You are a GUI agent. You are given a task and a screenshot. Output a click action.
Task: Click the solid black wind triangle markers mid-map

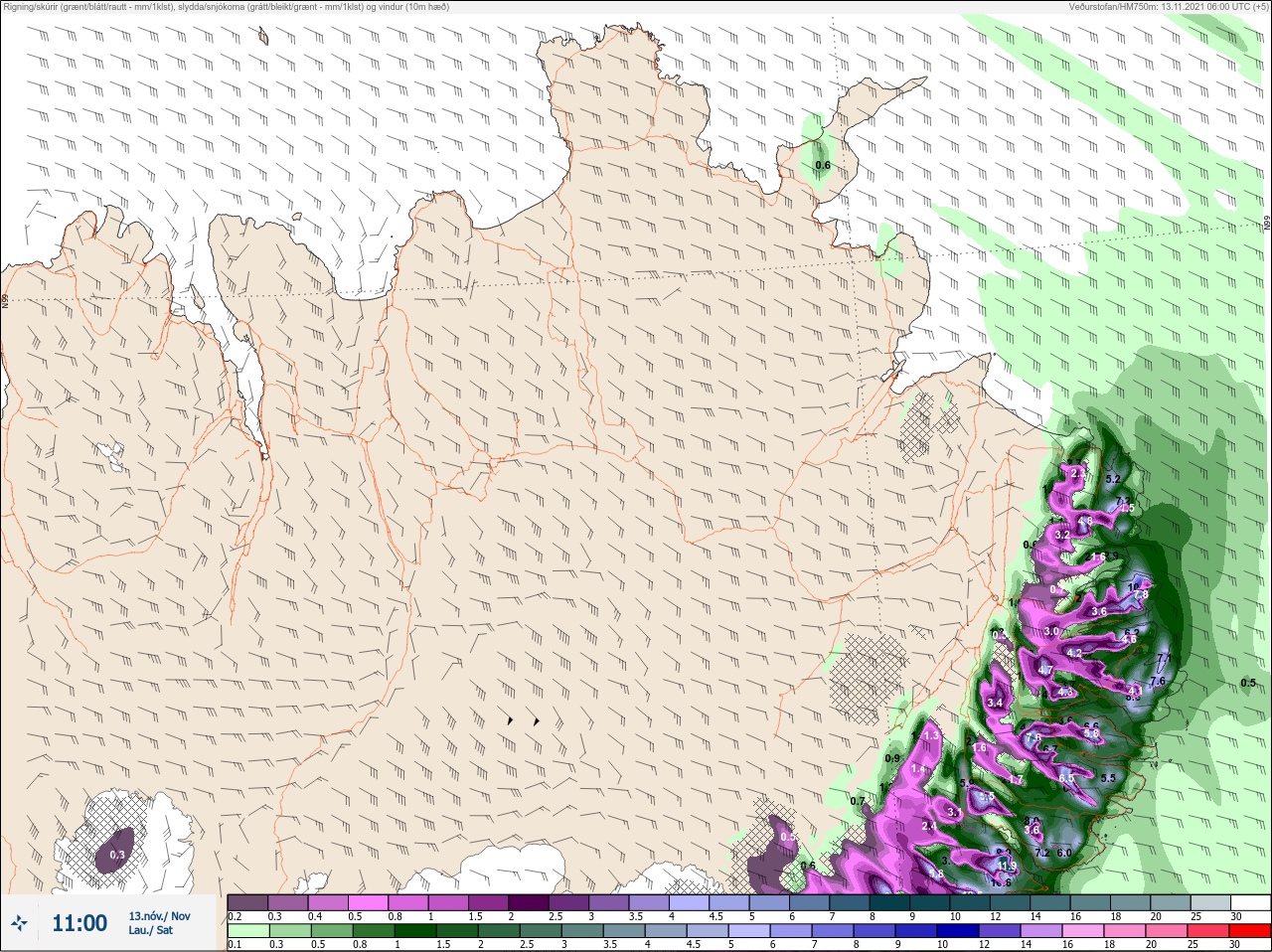[523, 720]
